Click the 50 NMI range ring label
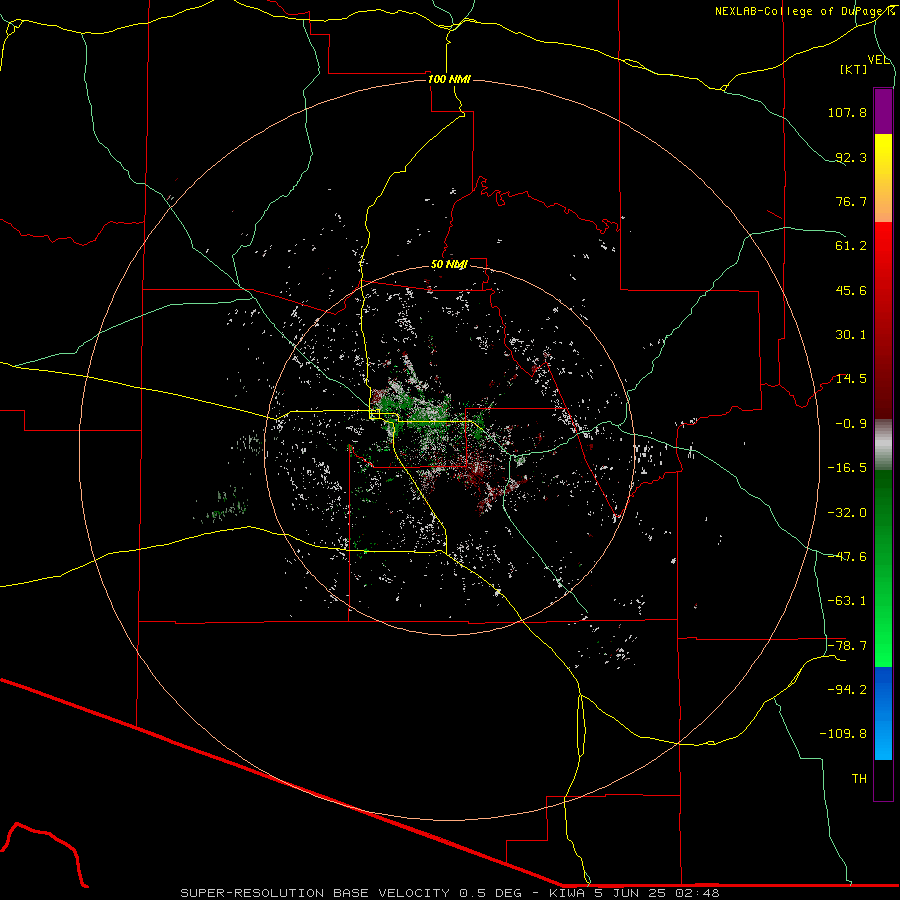Viewport: 900px width, 900px height. (x=449, y=265)
